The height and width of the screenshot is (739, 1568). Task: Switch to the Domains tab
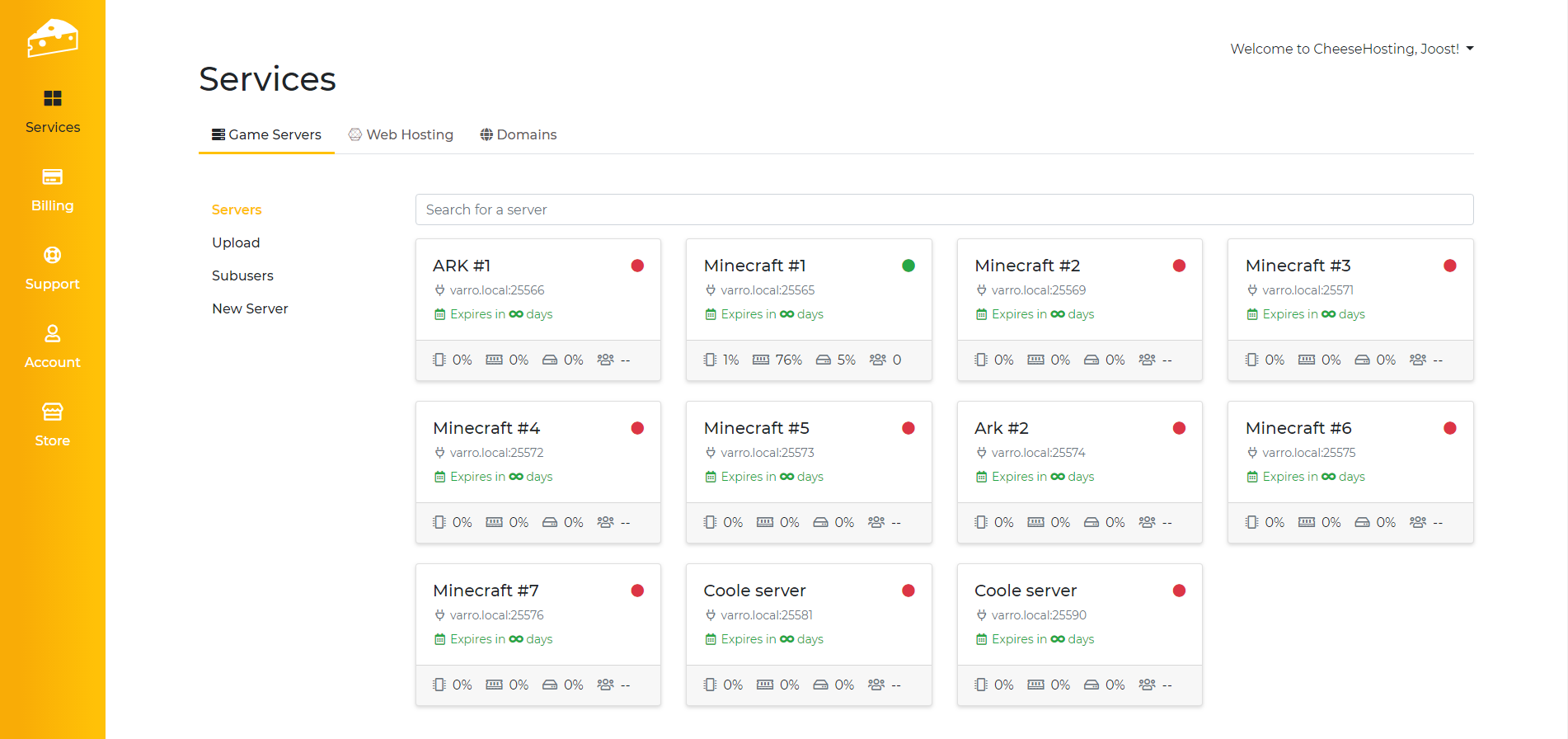tap(518, 134)
